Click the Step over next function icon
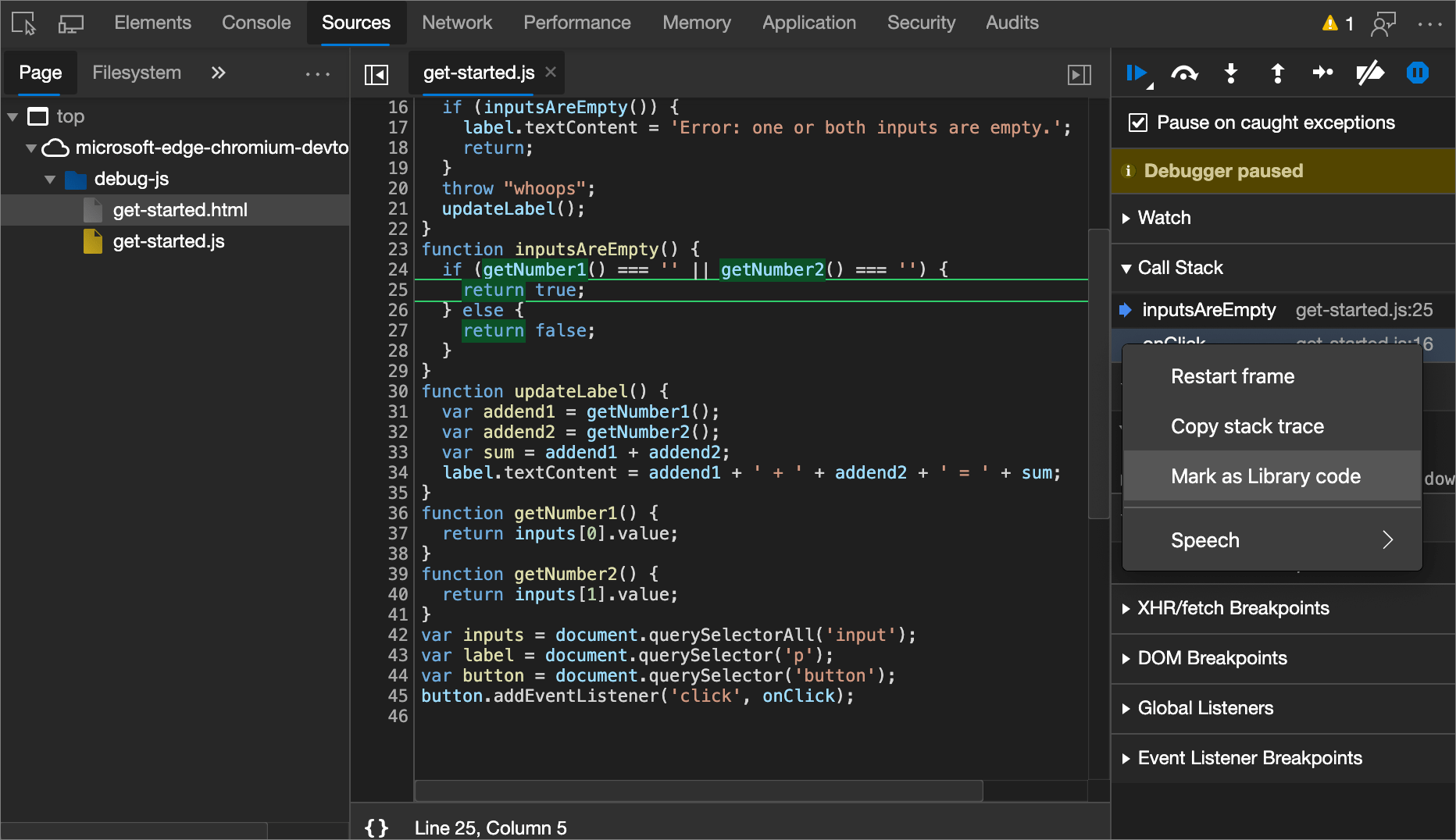 pyautogui.click(x=1184, y=73)
